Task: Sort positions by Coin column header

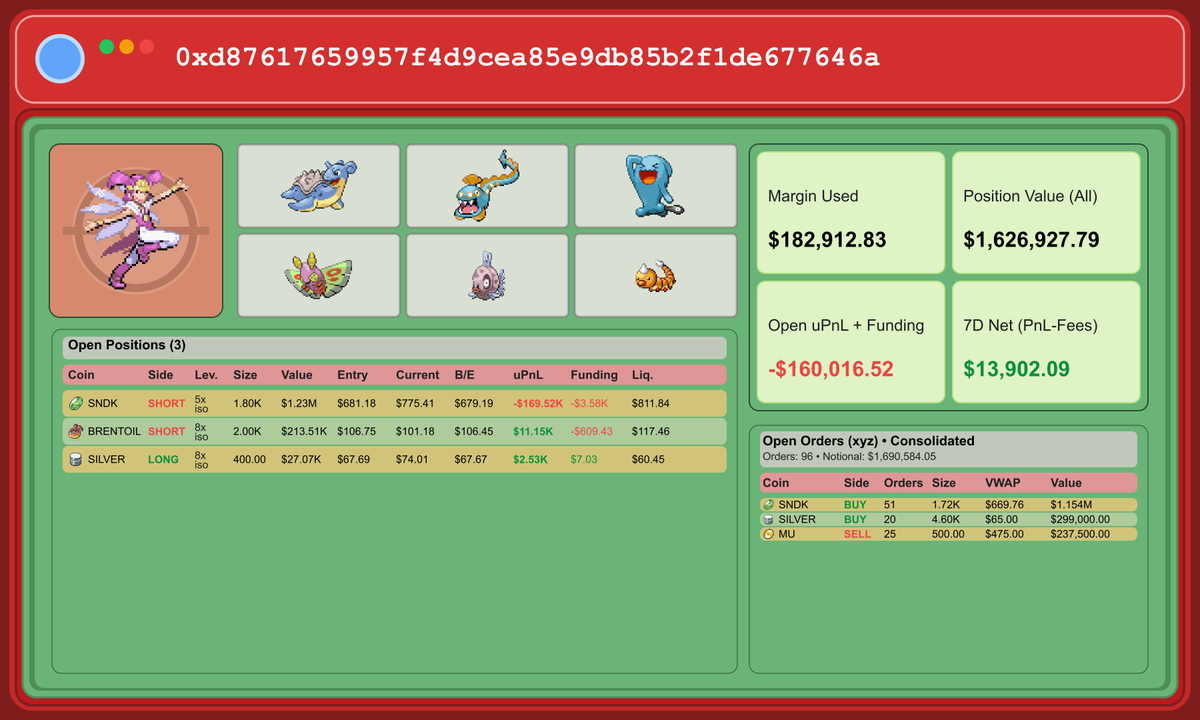Action: tap(81, 375)
